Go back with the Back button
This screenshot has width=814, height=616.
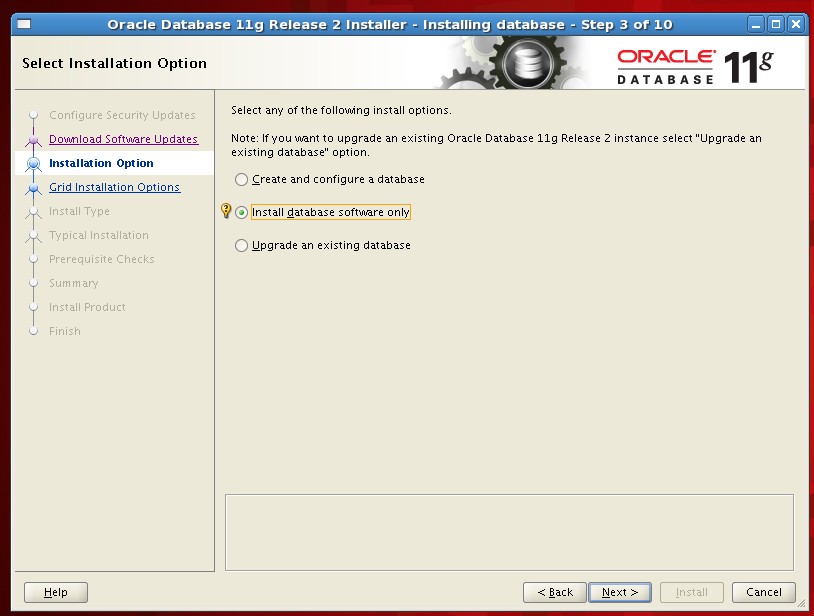pyautogui.click(x=555, y=592)
